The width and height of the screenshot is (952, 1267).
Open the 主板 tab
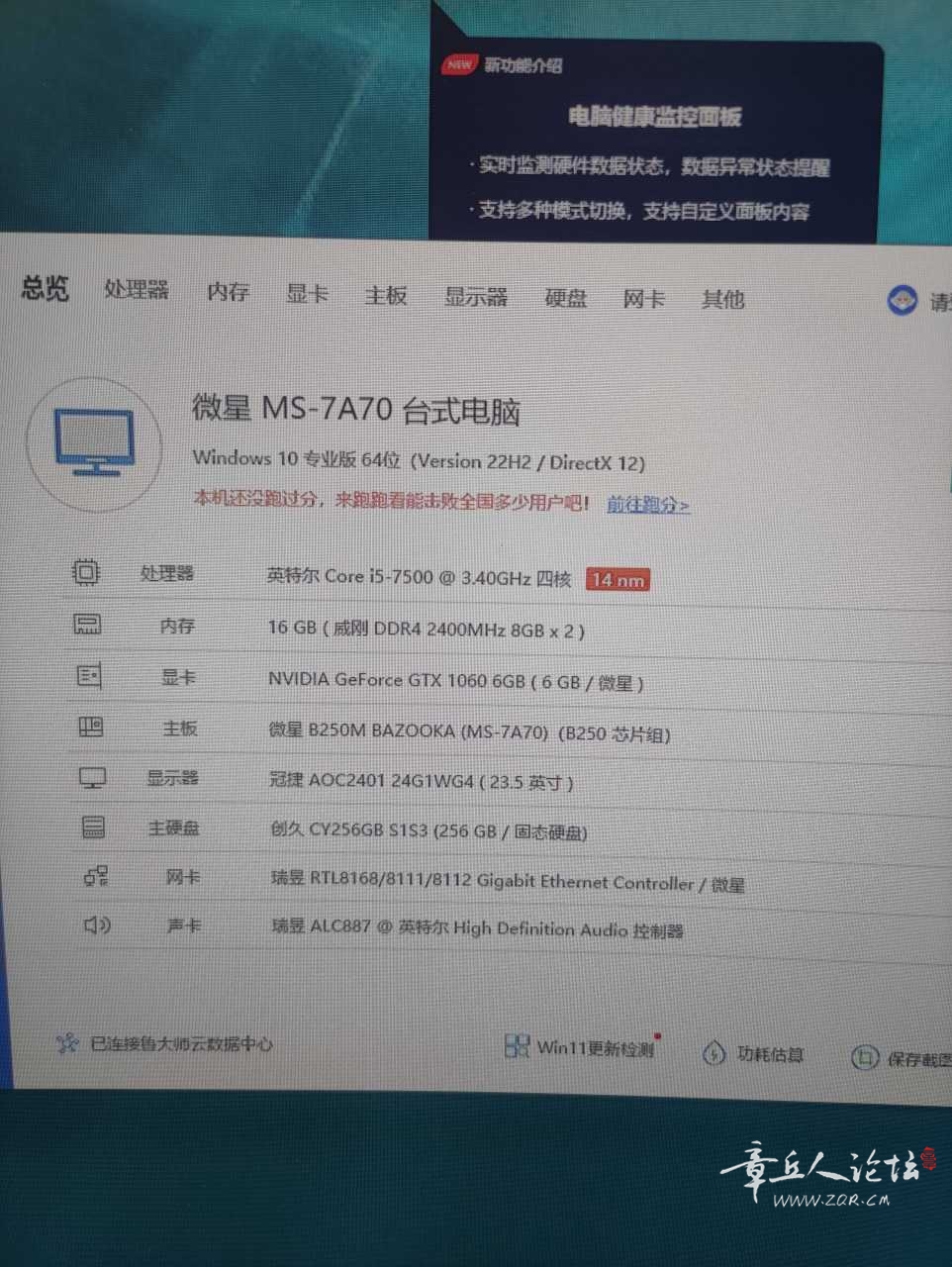pos(385,295)
